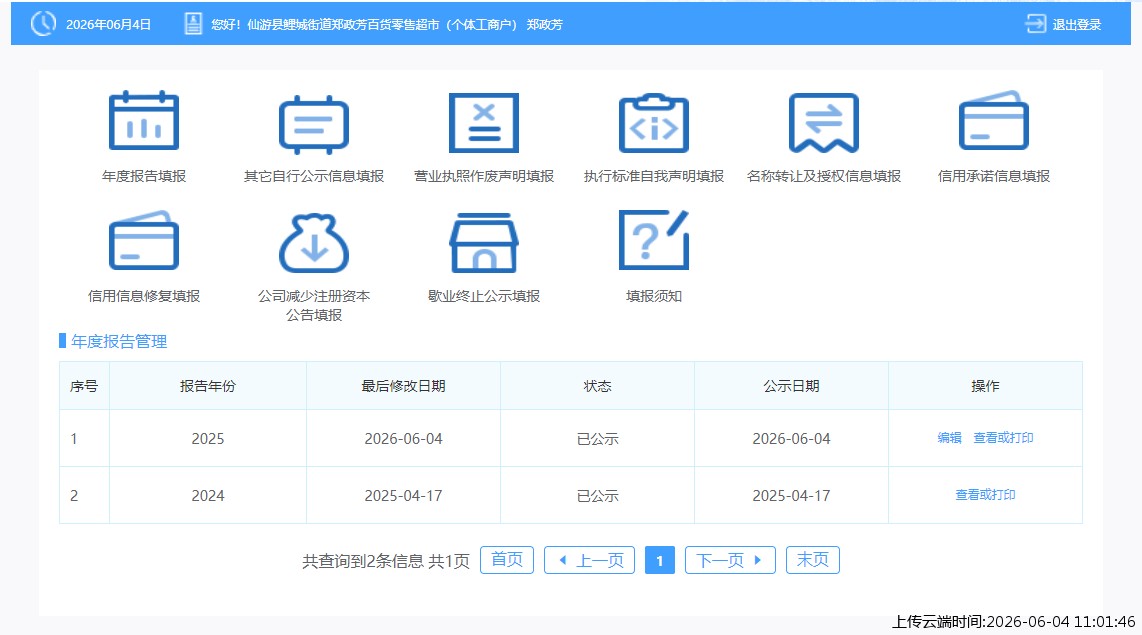Image resolution: width=1142 pixels, height=635 pixels.
Task: Open the 名称转让及授权信息填报 icon
Action: [824, 122]
